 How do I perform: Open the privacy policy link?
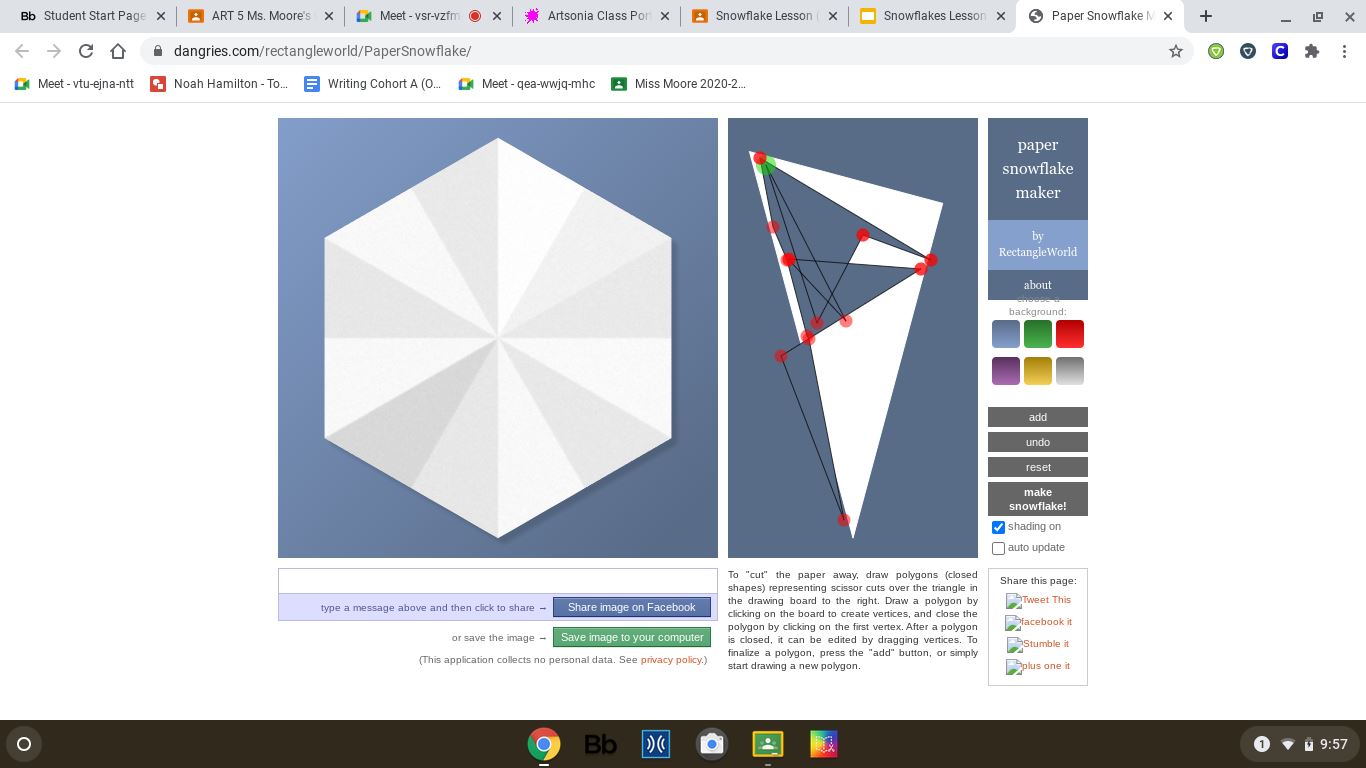pyautogui.click(x=670, y=660)
